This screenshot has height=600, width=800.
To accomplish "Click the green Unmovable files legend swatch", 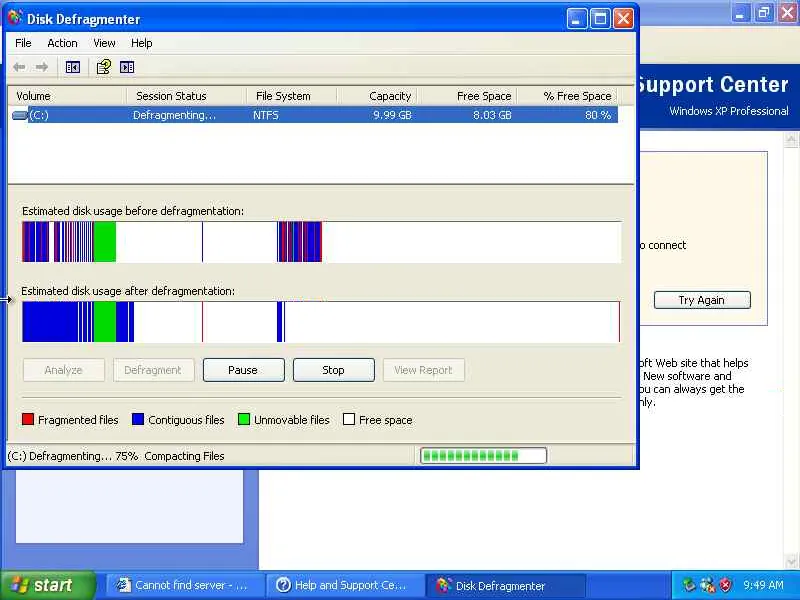I will (244, 419).
